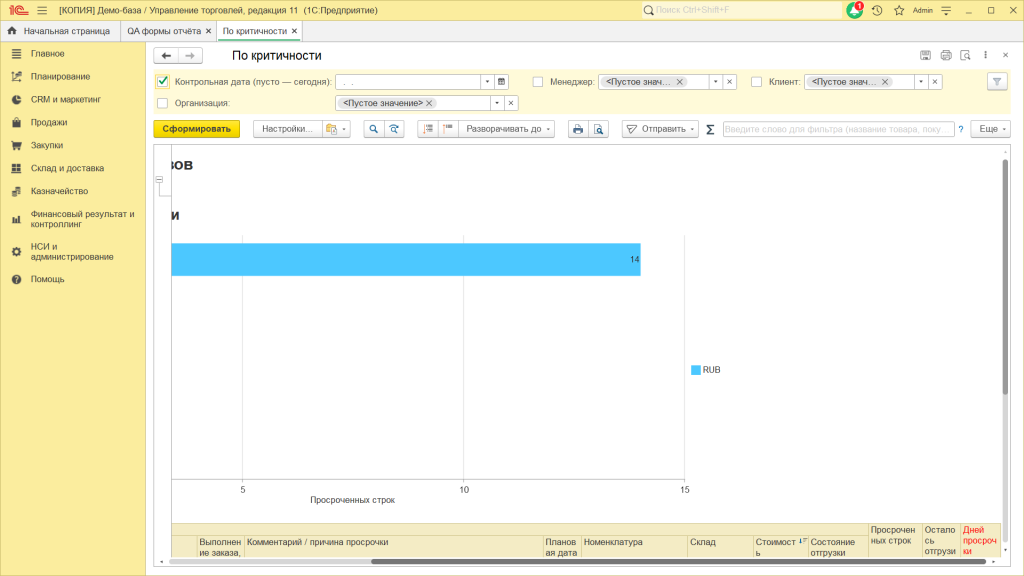Viewport: 1024px width, 576px height.
Task: Close the QA формы отчёта tab
Action: coord(208,31)
